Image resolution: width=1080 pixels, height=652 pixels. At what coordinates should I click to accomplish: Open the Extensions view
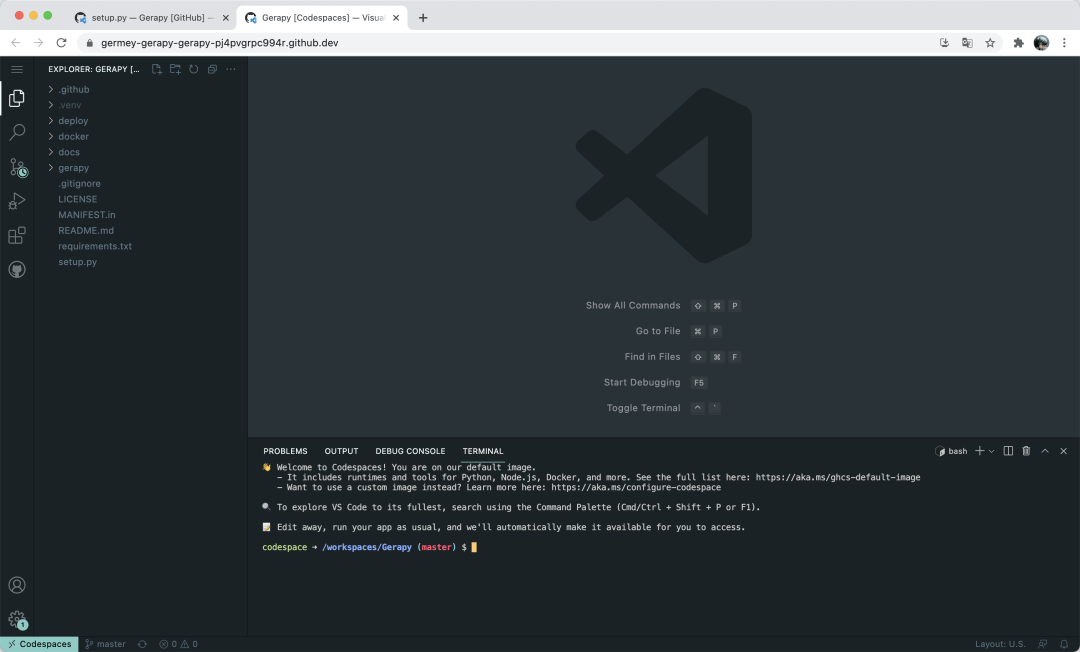[x=16, y=234]
